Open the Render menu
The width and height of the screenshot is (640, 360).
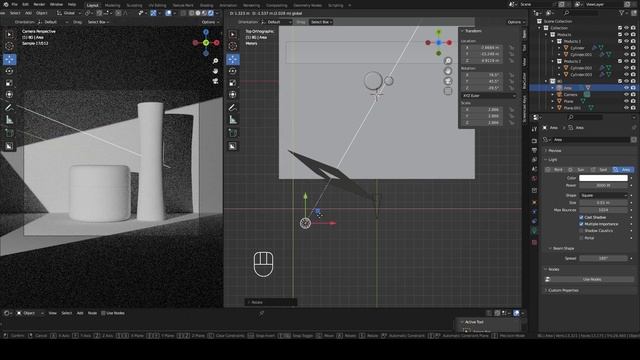(x=39, y=4)
